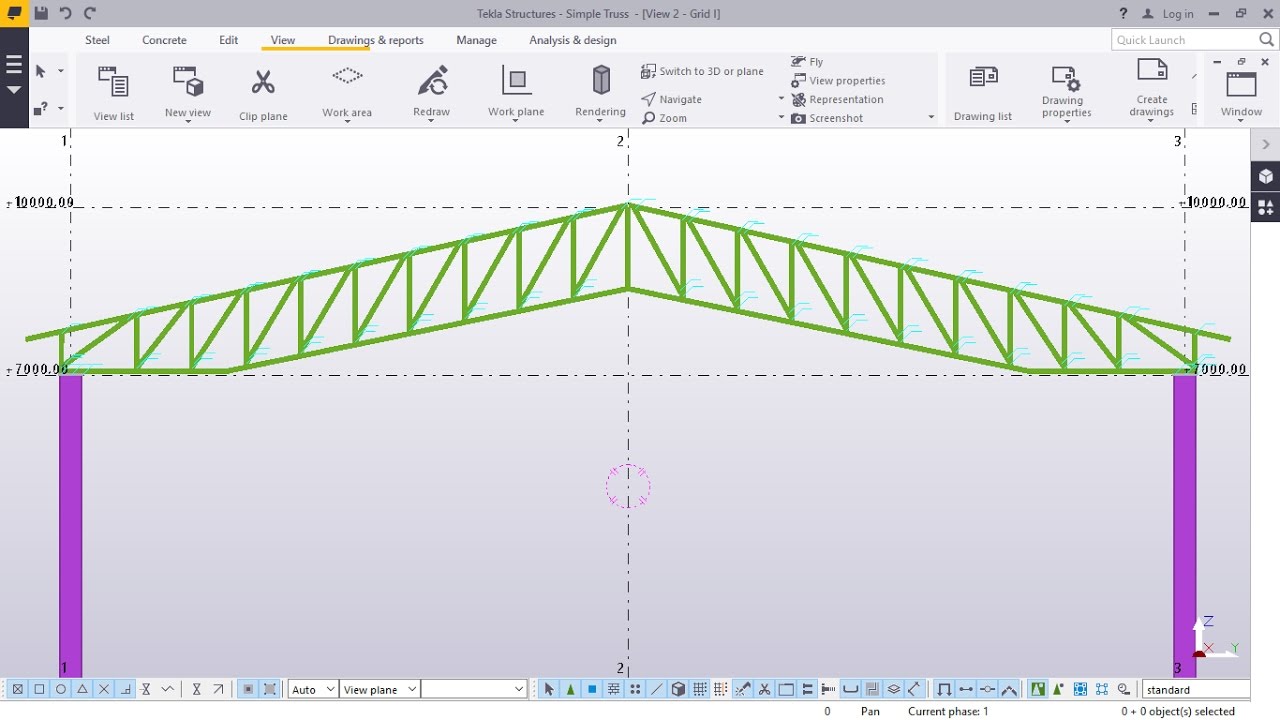Click the Save icon in title bar
This screenshot has height=720, width=1280.
[40, 13]
